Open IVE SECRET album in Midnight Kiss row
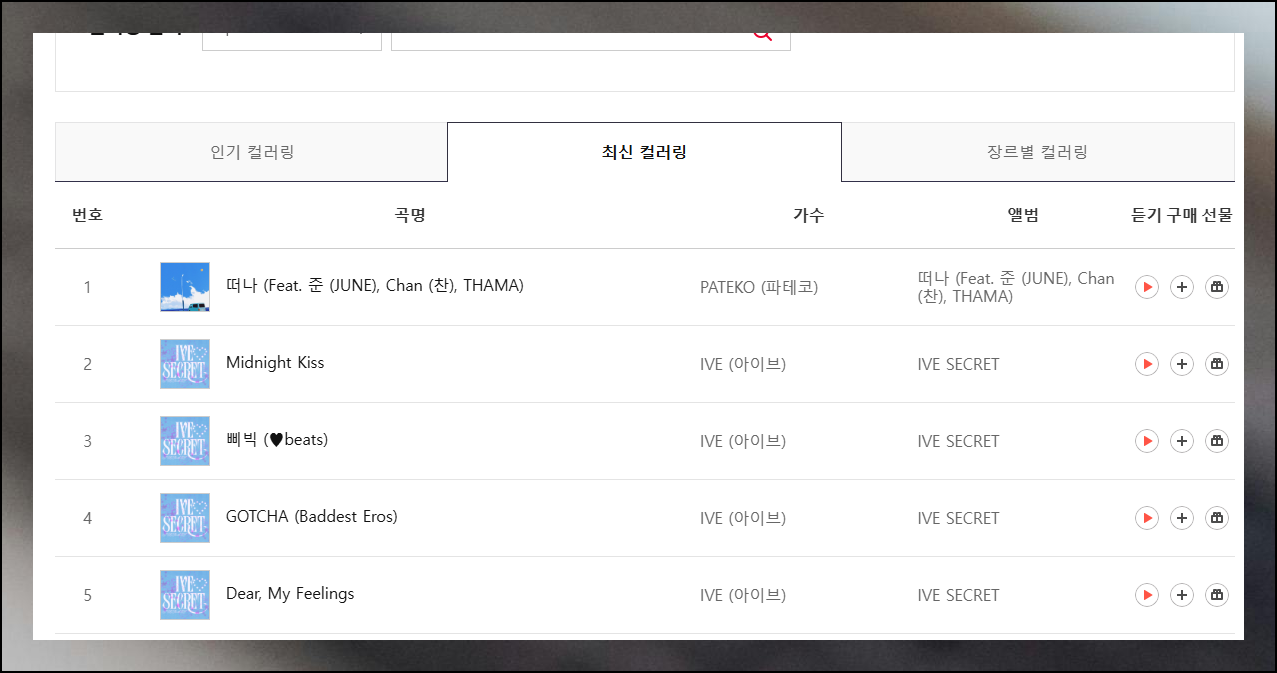 958,364
